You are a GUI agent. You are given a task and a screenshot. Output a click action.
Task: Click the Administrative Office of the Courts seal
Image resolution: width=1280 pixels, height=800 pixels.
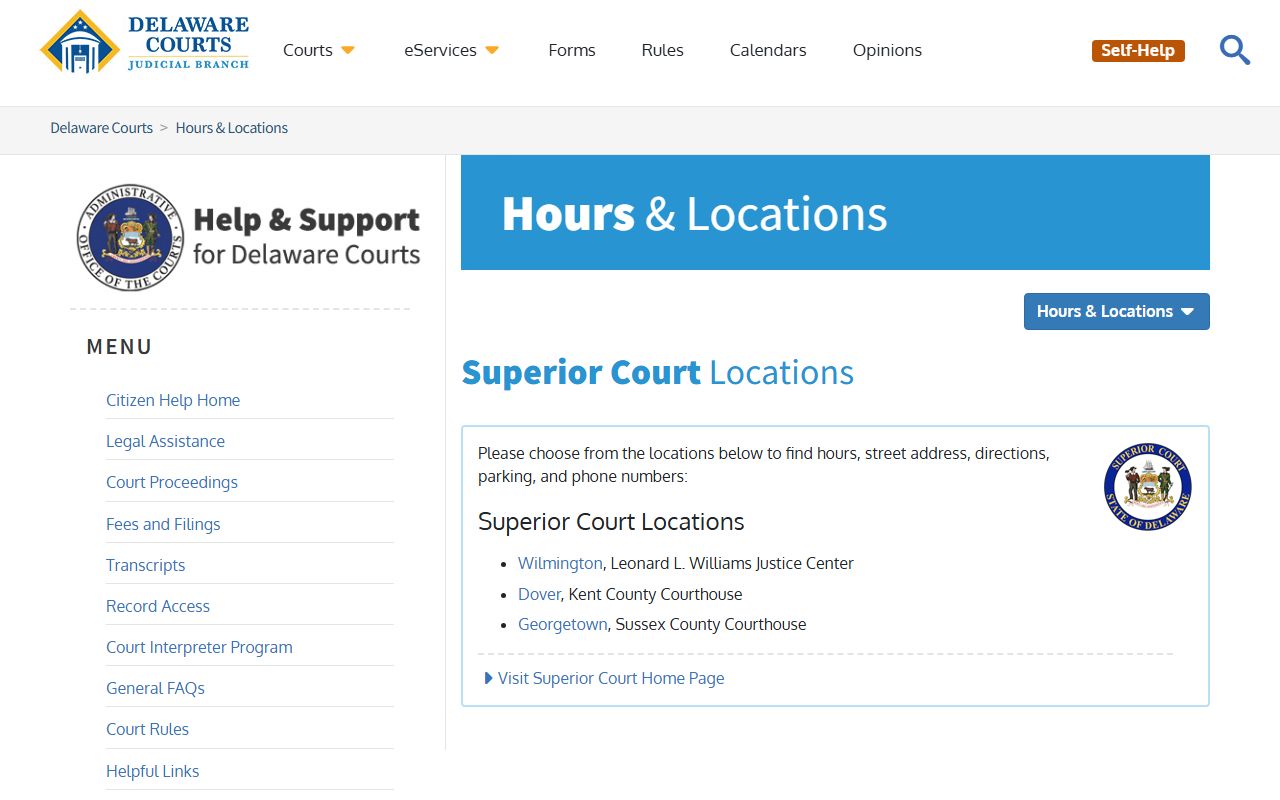click(x=130, y=237)
